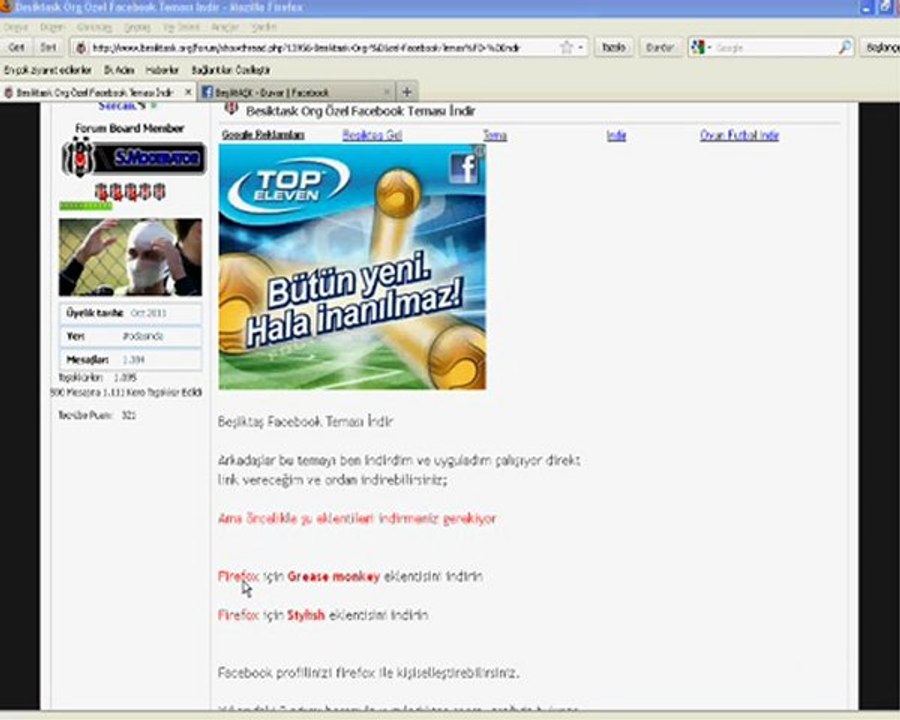Viewport: 900px width, 720px height.
Task: Click the 'Google Reklamları' link
Action: [x=263, y=135]
